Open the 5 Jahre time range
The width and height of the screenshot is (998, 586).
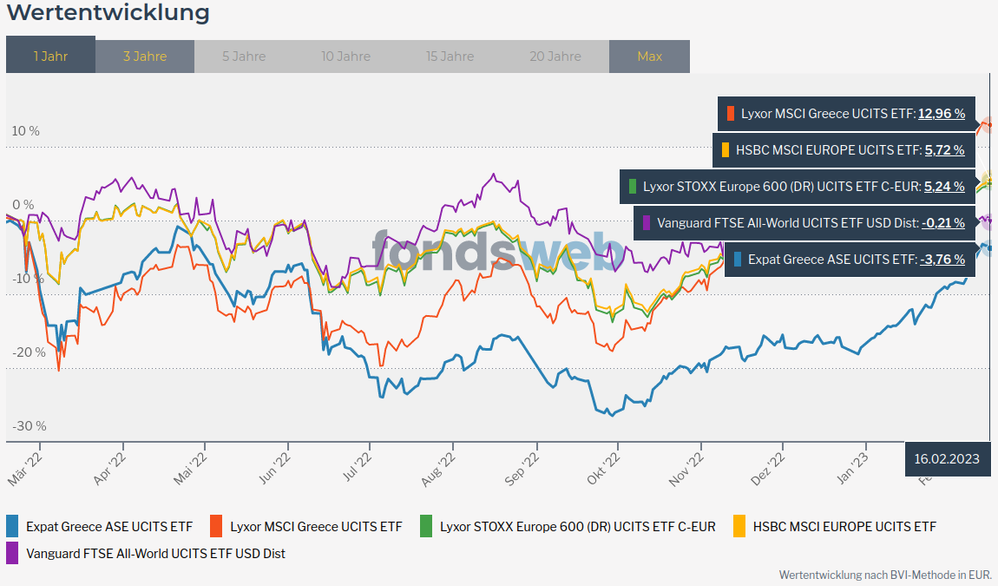pos(245,56)
